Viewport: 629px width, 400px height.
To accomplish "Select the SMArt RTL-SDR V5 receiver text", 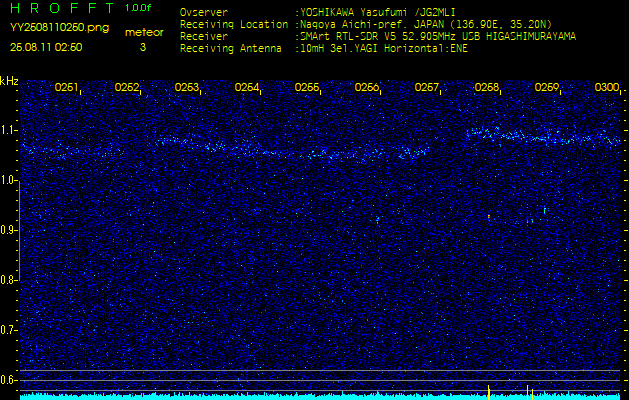I will (x=438, y=37).
